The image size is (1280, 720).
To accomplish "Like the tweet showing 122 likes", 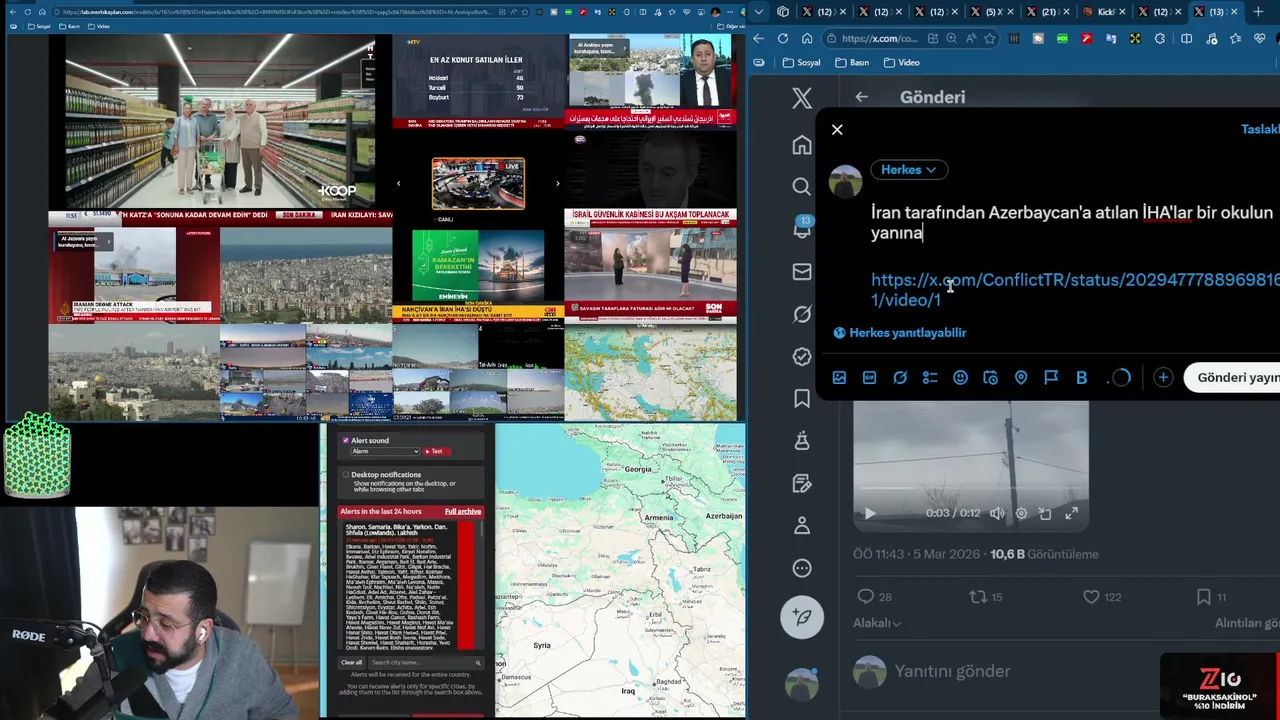I will [x=1101, y=597].
